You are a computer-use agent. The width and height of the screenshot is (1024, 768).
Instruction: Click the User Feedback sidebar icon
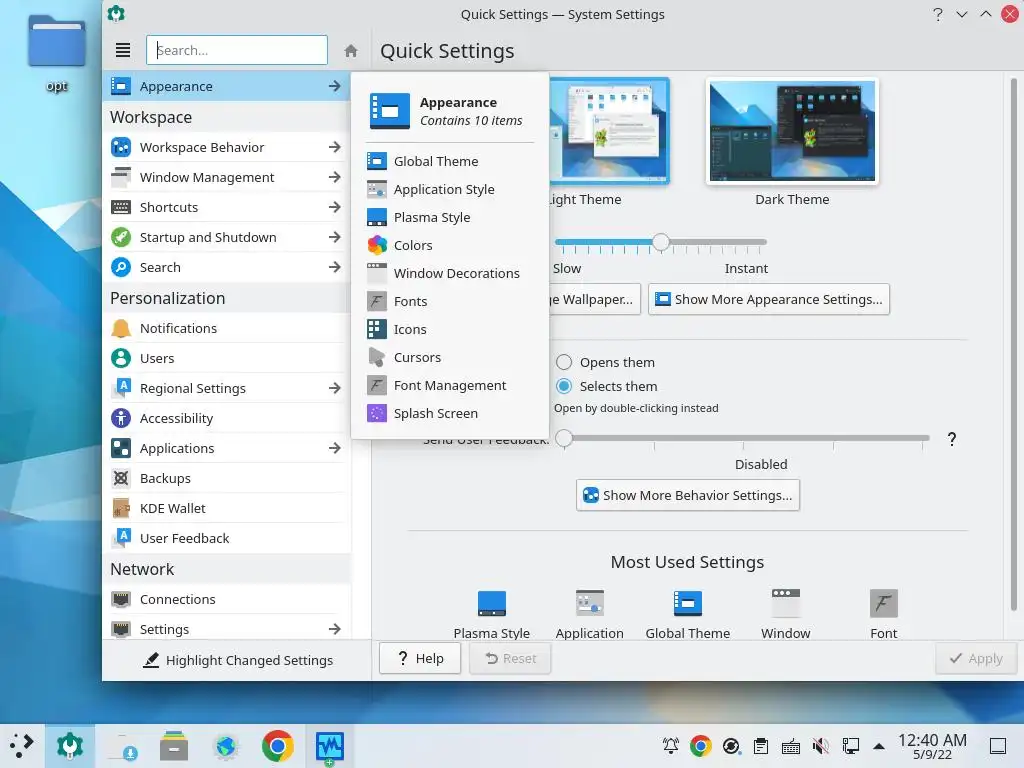tap(121, 539)
